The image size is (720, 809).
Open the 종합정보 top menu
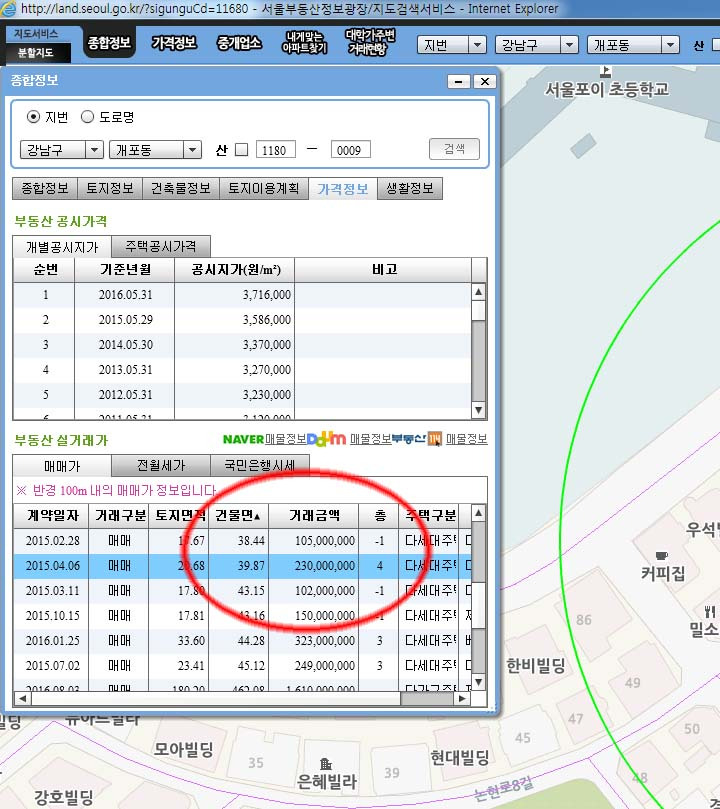pyautogui.click(x=109, y=43)
